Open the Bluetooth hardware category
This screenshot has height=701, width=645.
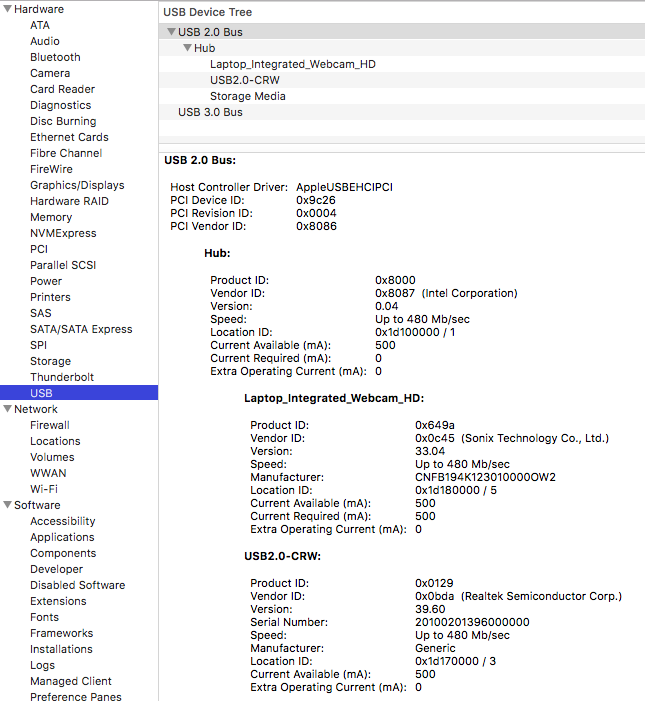tap(55, 57)
